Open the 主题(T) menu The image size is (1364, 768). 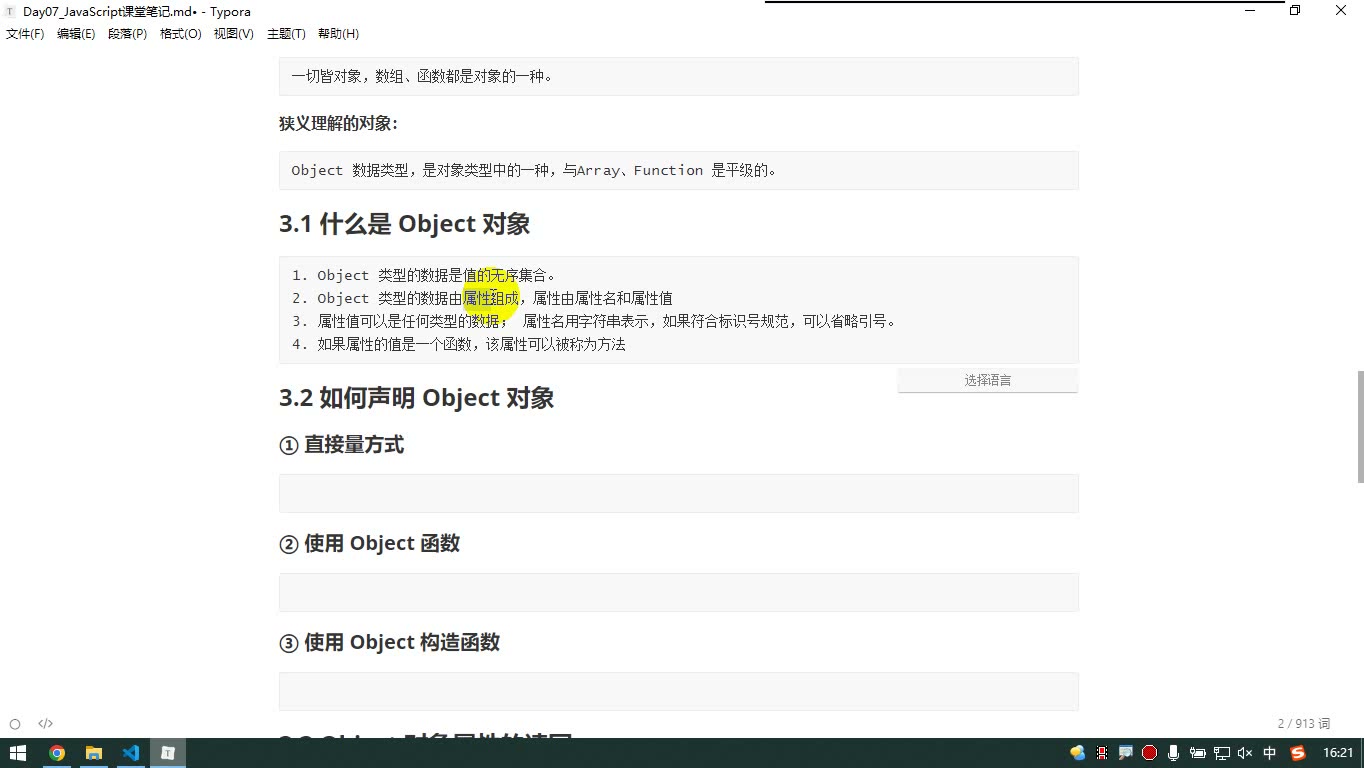[286, 34]
